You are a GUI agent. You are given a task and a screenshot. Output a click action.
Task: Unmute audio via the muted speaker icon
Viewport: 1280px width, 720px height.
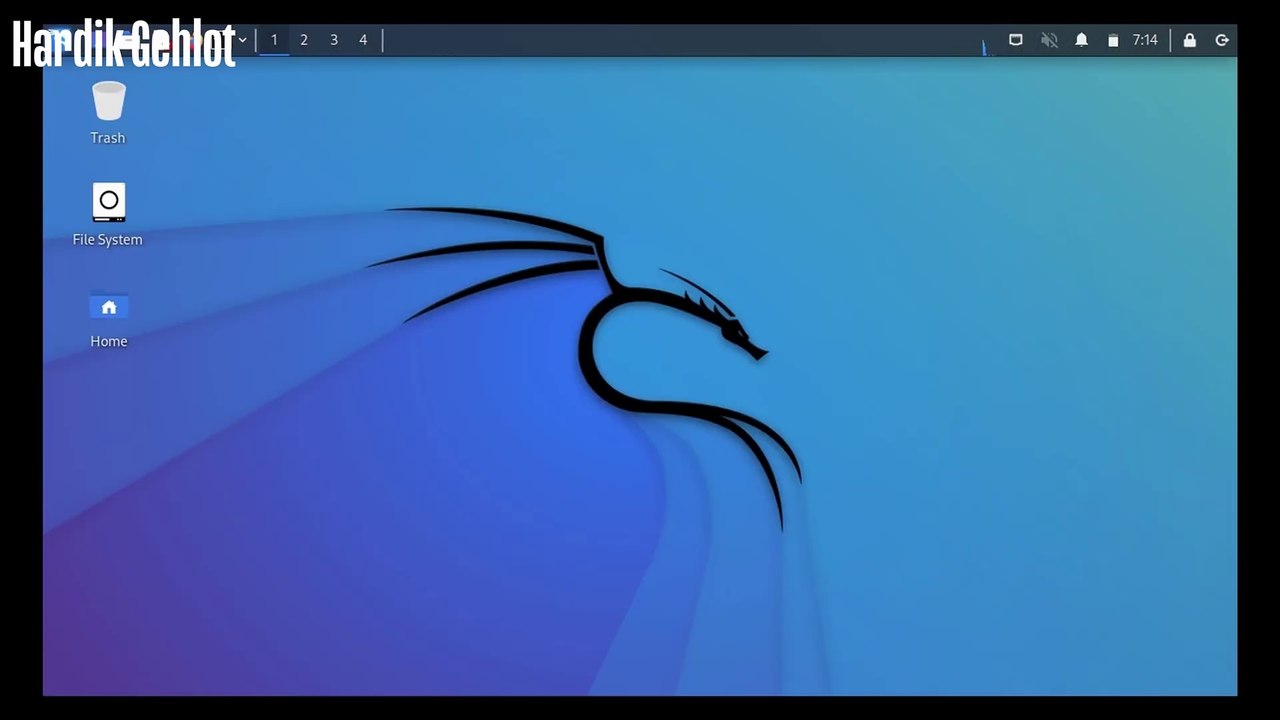1049,40
